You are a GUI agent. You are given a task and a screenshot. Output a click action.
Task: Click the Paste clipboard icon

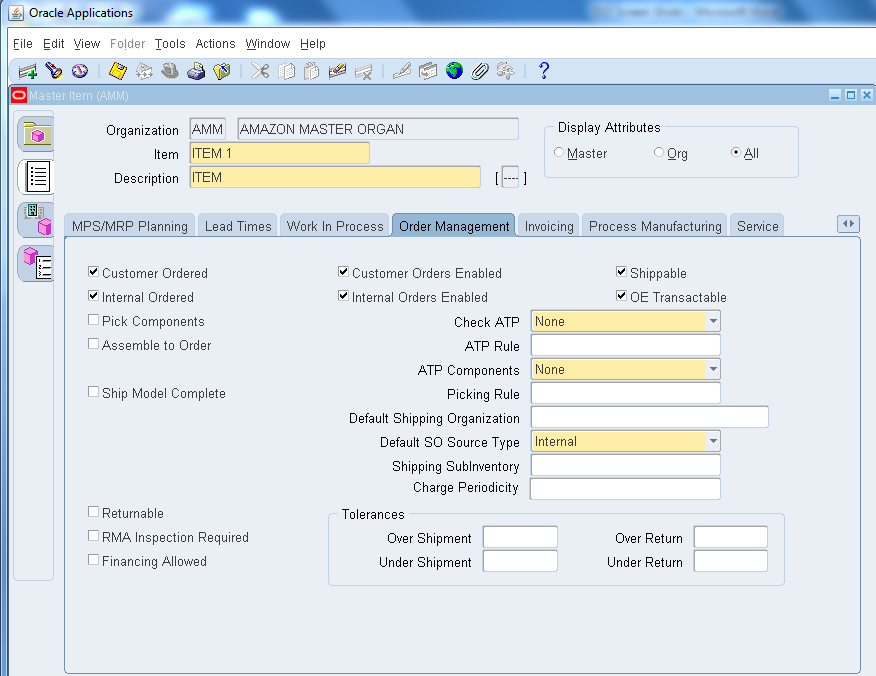[312, 71]
